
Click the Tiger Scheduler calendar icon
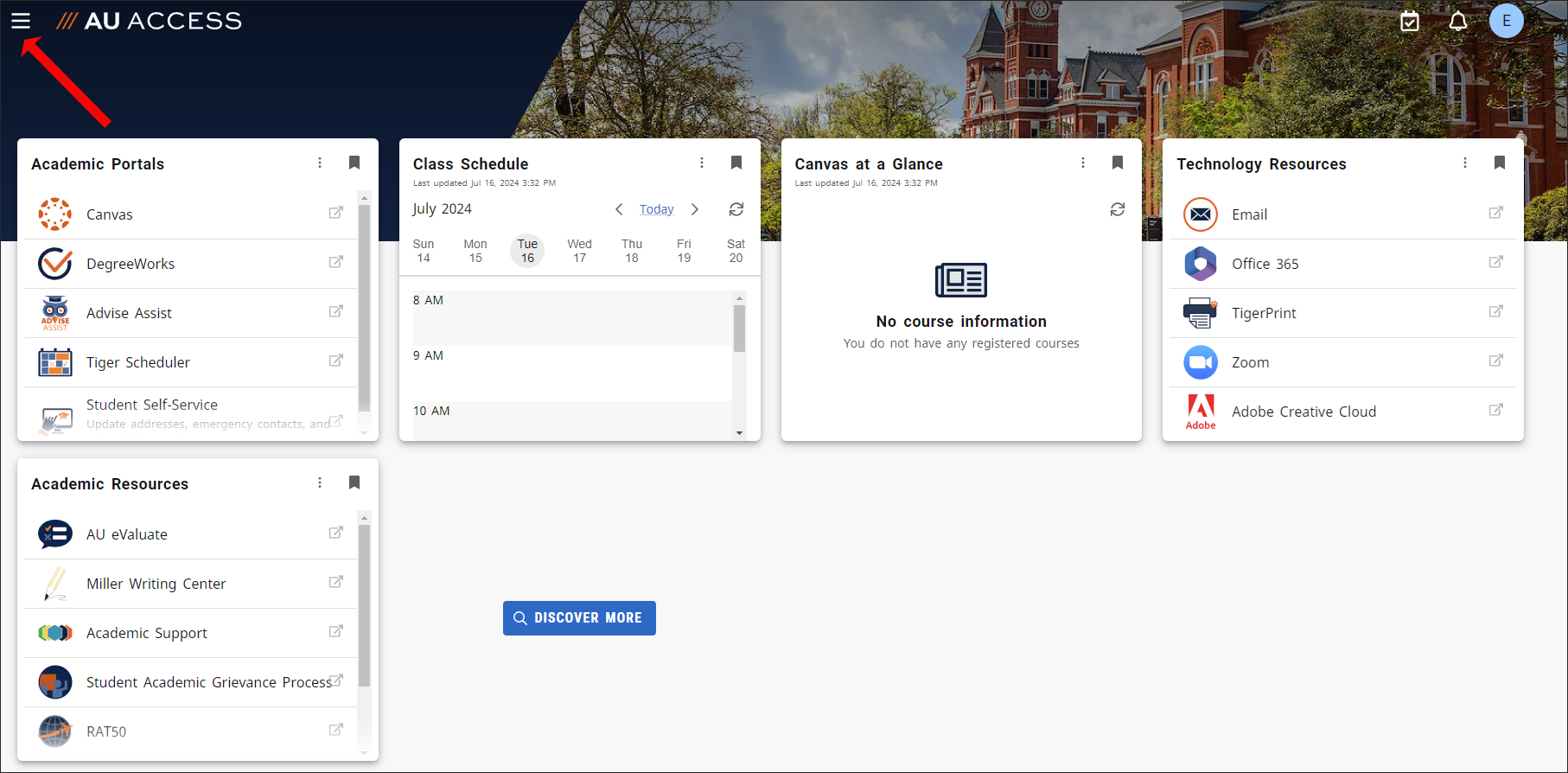(x=55, y=362)
